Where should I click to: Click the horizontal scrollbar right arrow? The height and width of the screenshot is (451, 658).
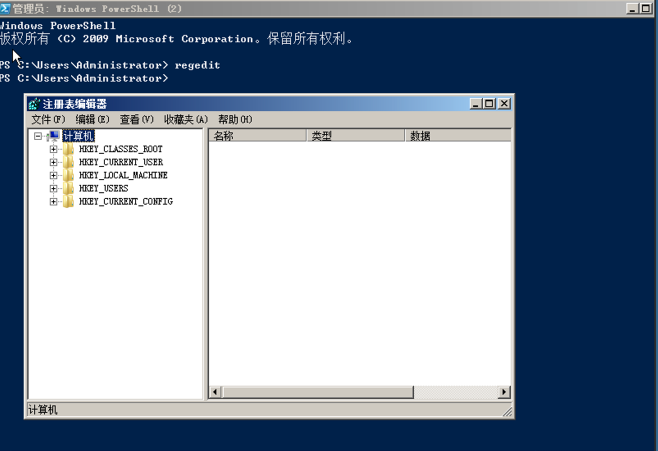(504, 392)
